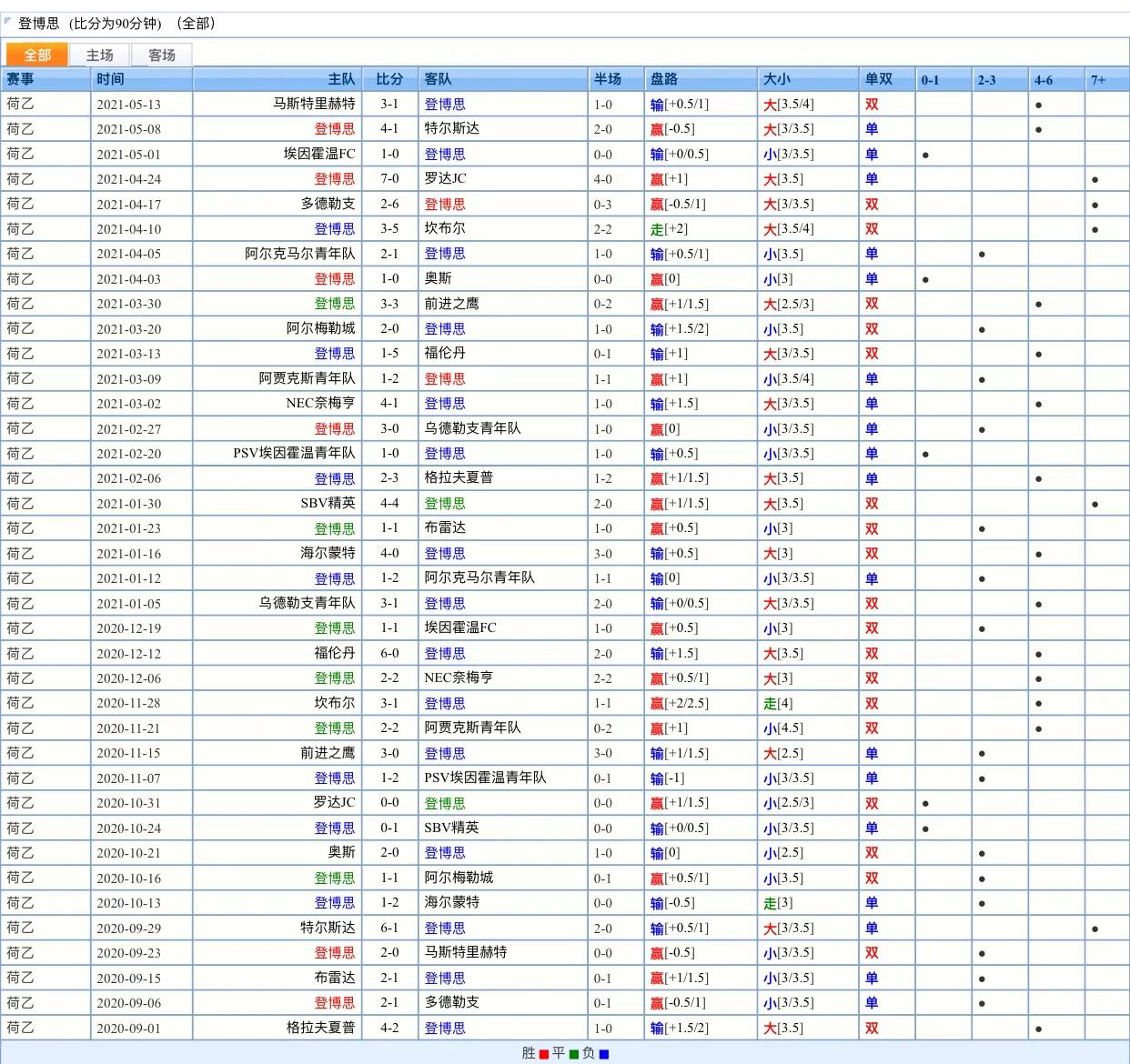Click the blue 负 legend square
Screen dimensions: 1130x1064
[x=604, y=1054]
